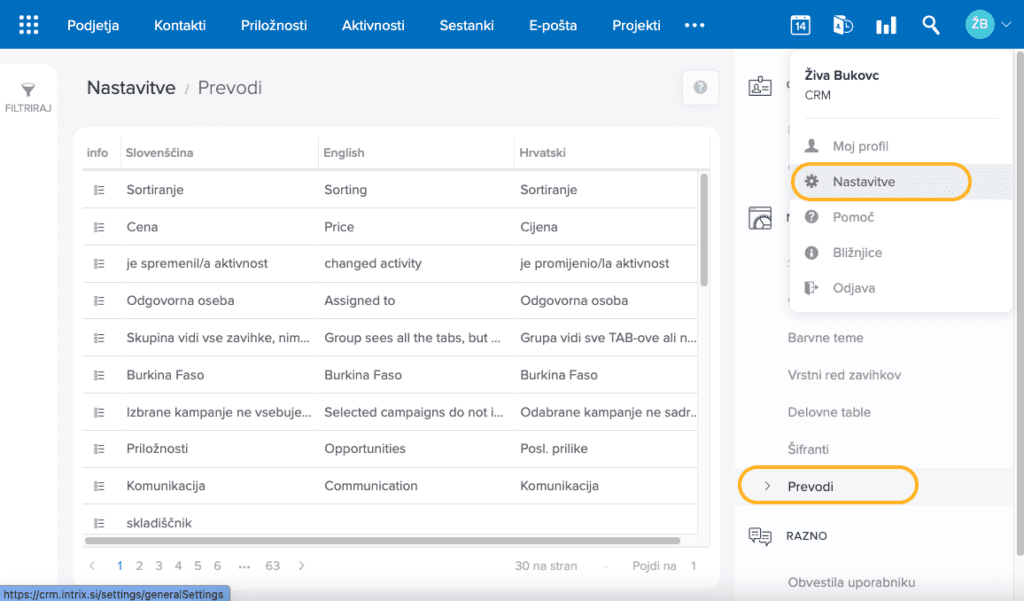Open the apps grid launcher icon
The width and height of the screenshot is (1024, 601).
pyautogui.click(x=29, y=25)
